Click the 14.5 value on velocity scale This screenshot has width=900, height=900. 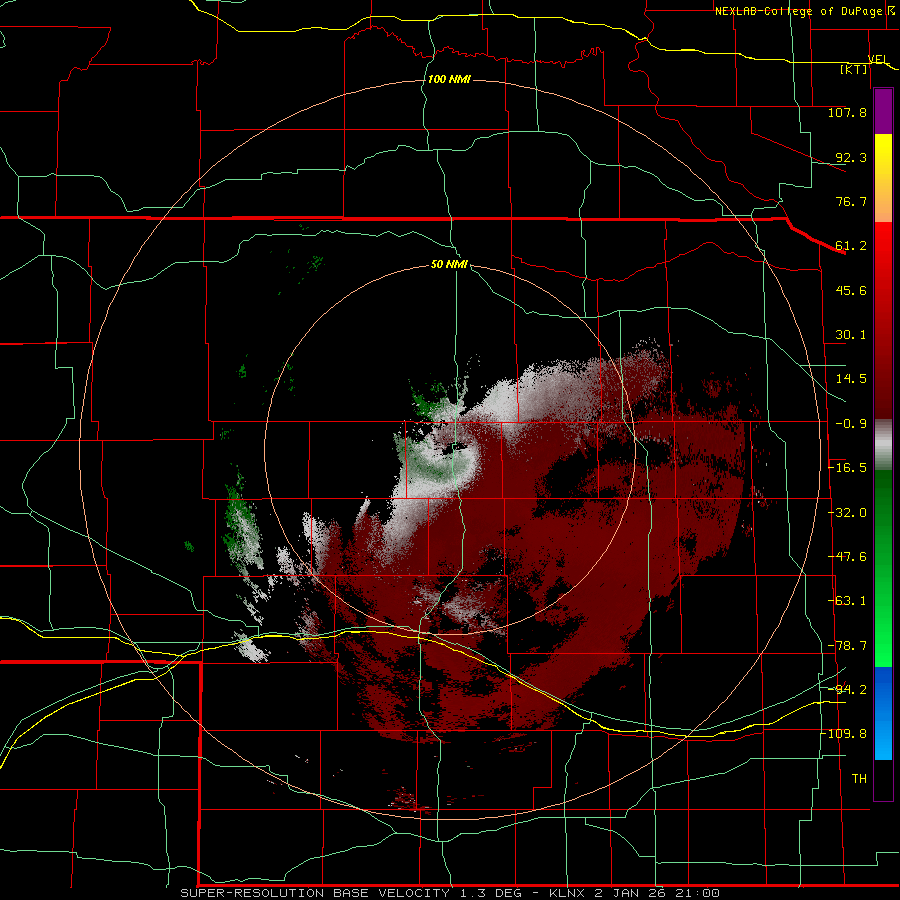(851, 379)
